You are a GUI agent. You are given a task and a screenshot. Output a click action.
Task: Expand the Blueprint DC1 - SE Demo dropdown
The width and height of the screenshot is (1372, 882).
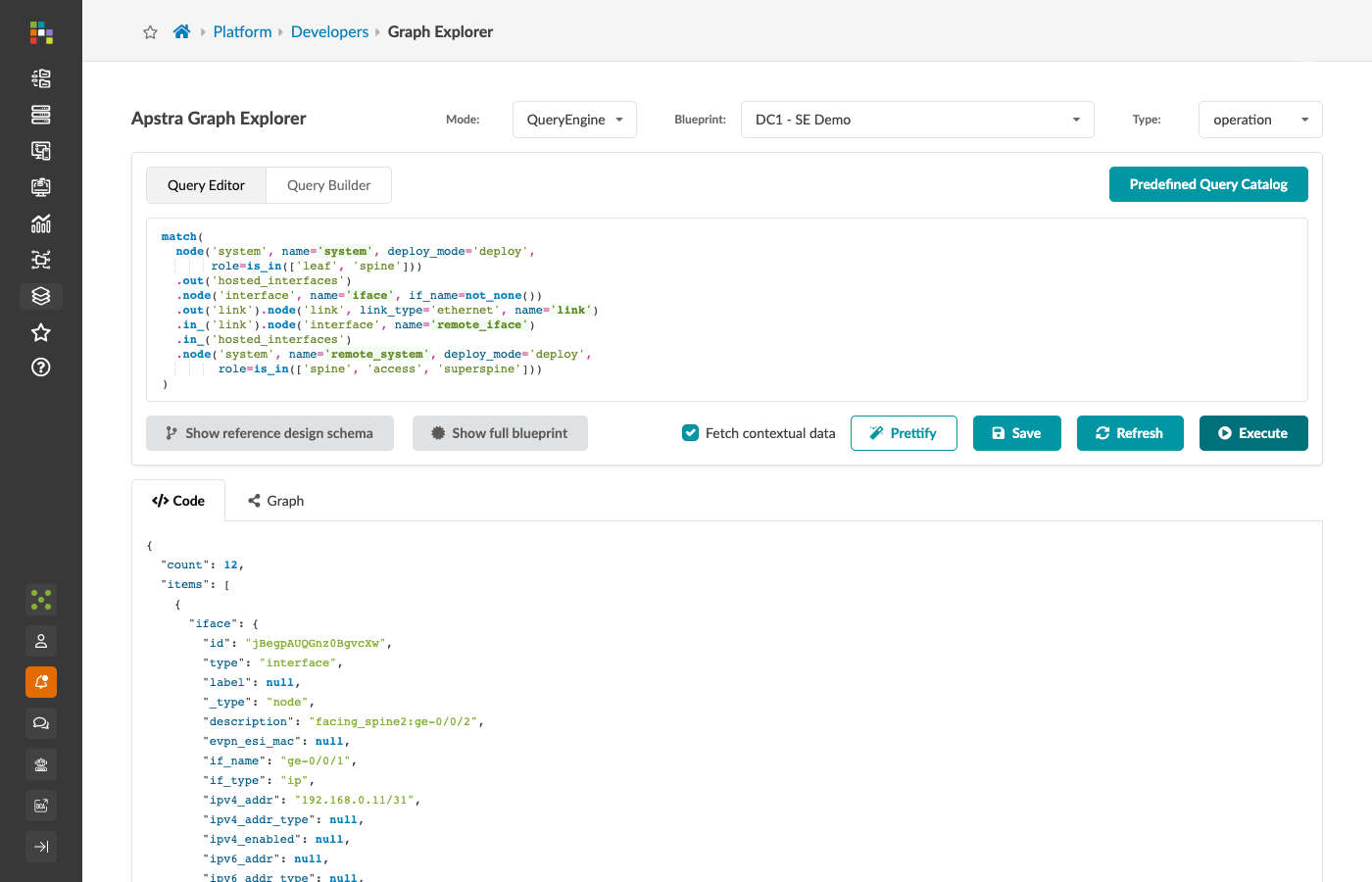pos(917,120)
